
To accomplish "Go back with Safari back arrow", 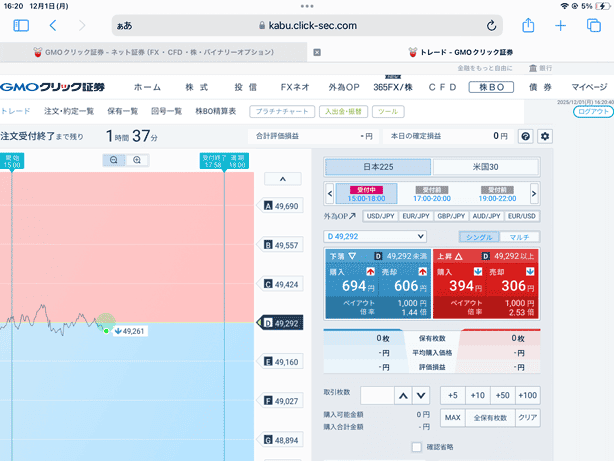I will [53, 25].
